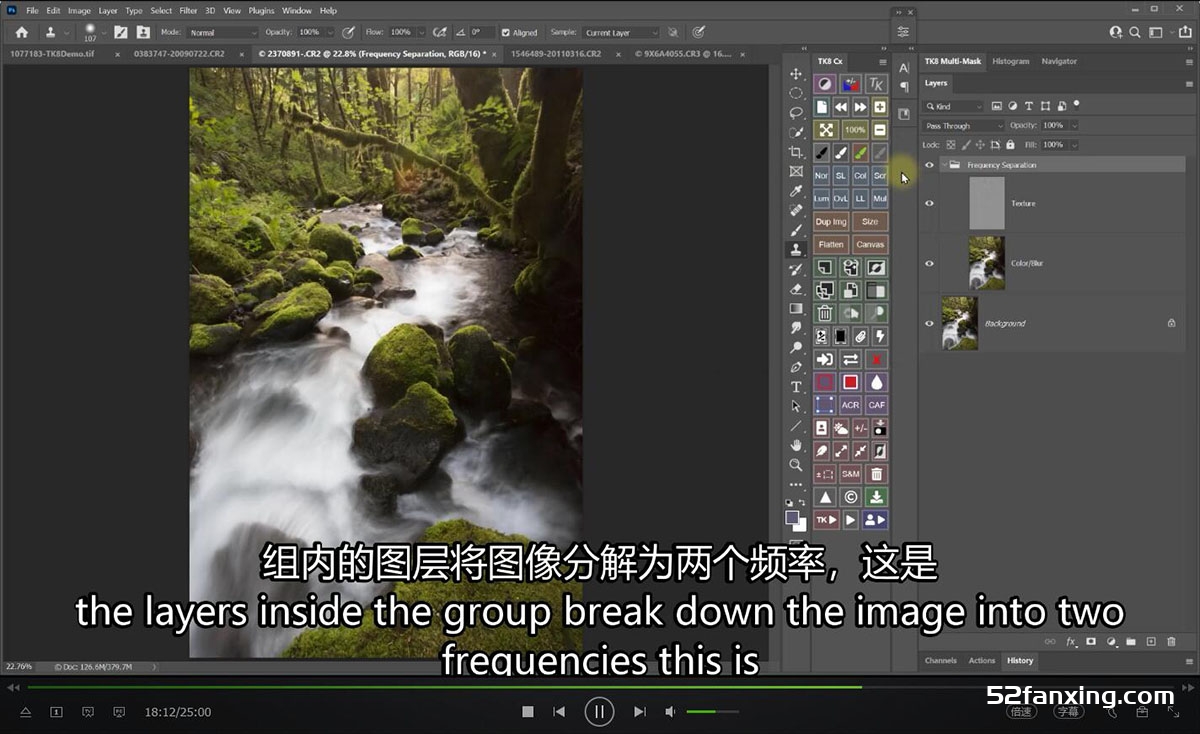Open the Plugins menu
The image size is (1200, 734).
click(x=261, y=11)
